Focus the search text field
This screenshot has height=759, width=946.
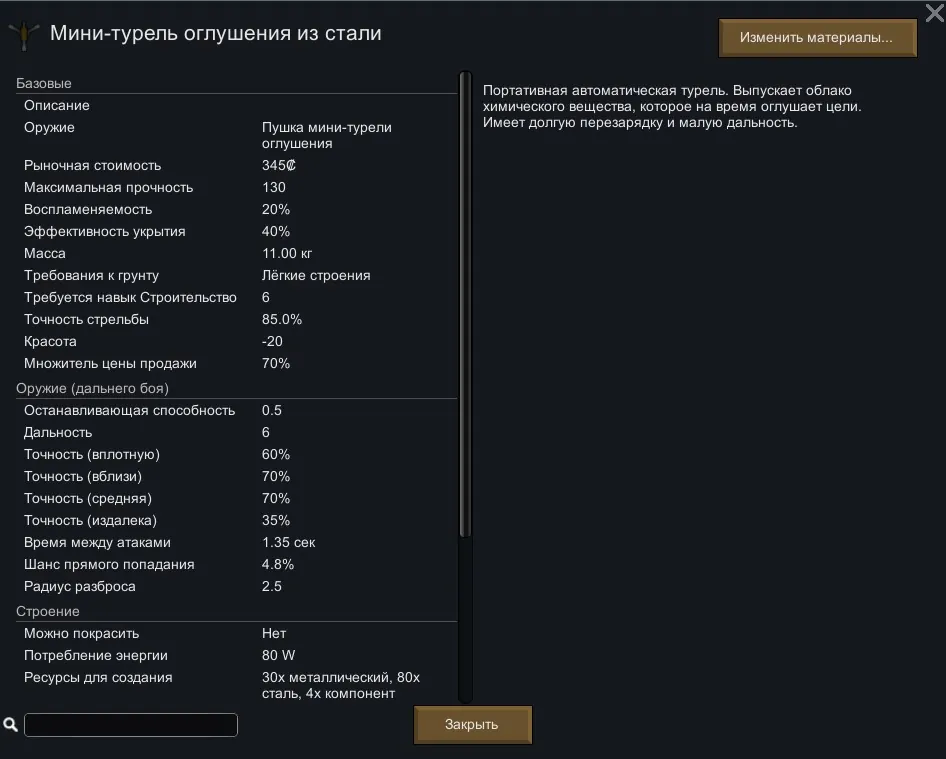[x=131, y=724]
